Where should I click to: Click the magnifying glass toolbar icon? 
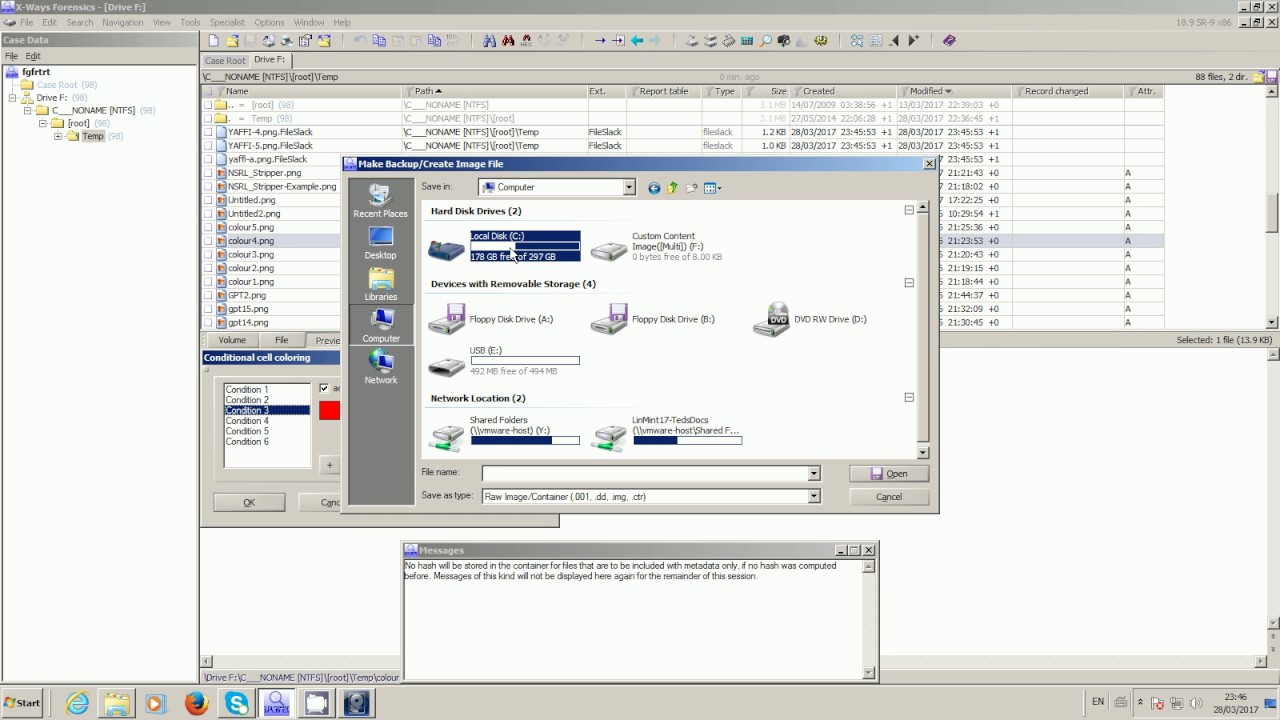click(766, 41)
